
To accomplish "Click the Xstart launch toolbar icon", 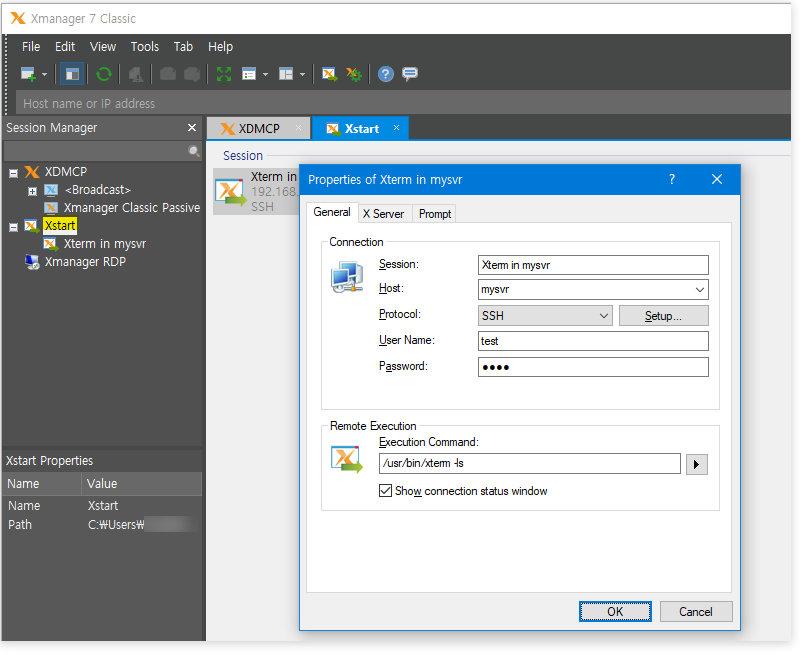I will (x=328, y=74).
